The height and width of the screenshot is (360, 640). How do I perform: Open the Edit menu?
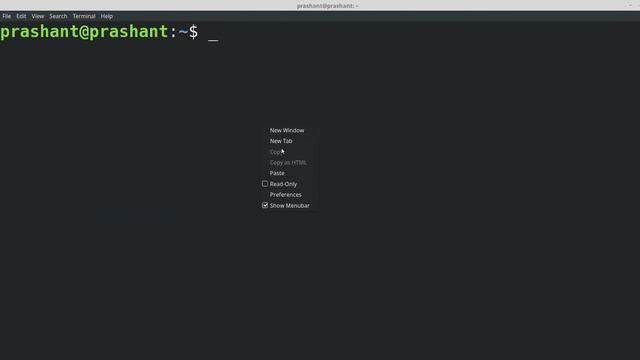click(21, 16)
